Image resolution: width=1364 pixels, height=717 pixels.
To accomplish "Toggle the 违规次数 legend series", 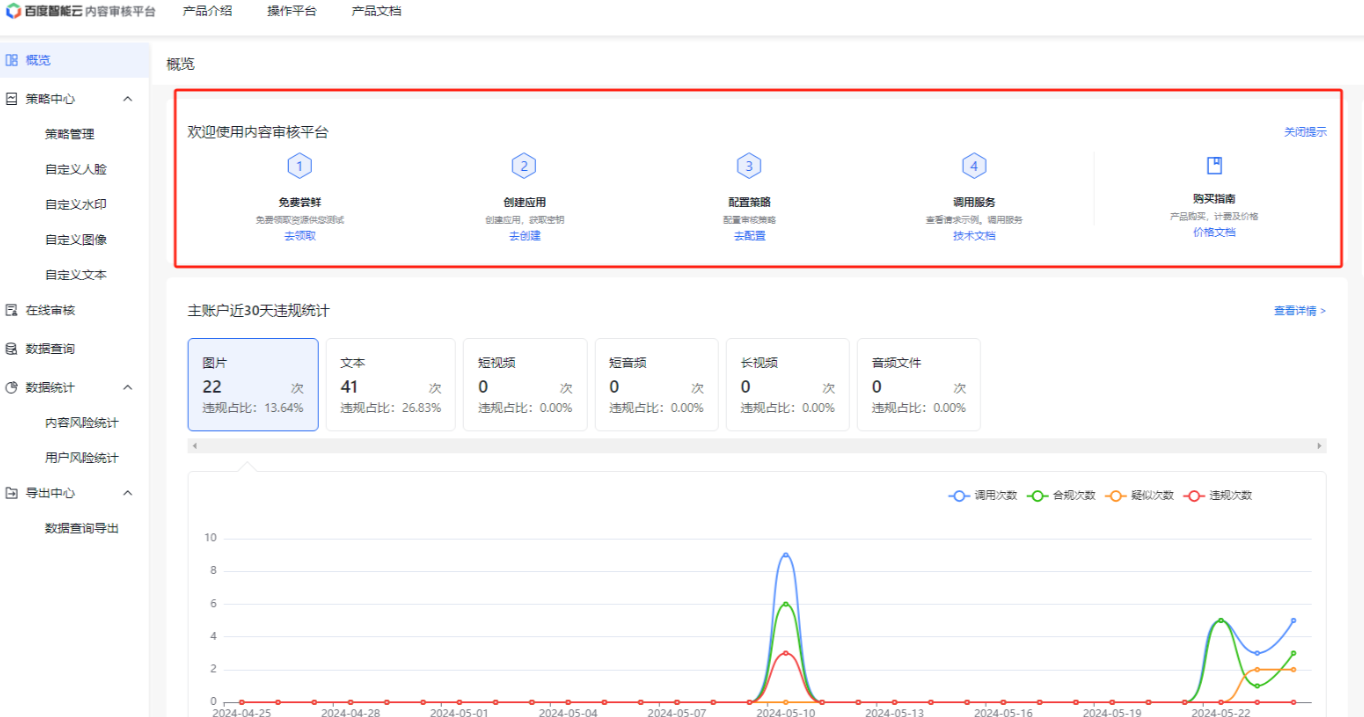I will tap(1217, 495).
